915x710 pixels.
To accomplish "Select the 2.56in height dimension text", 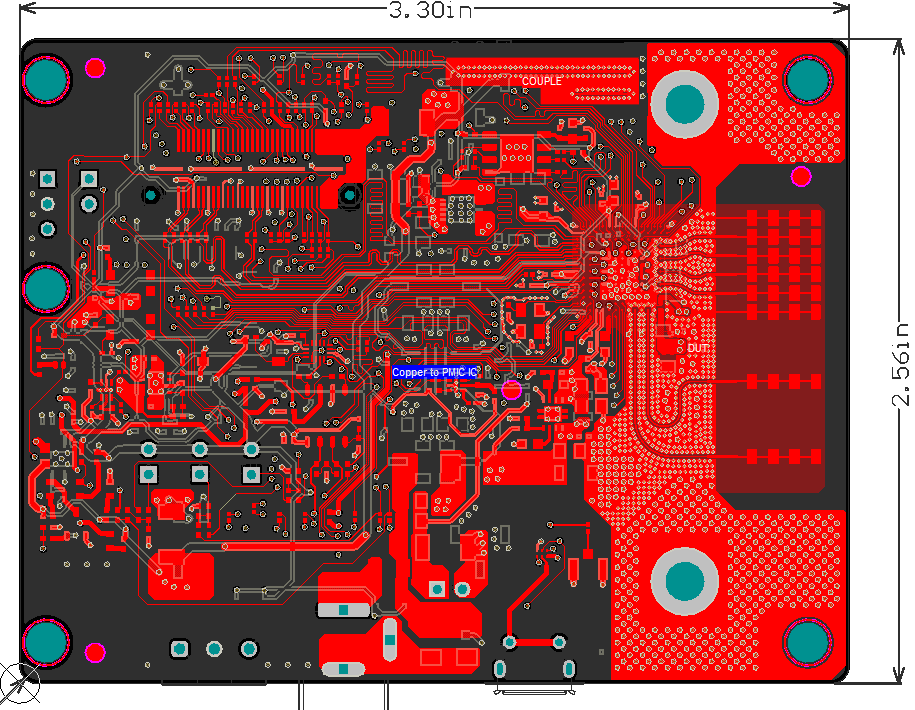I will pyautogui.click(x=902, y=364).
